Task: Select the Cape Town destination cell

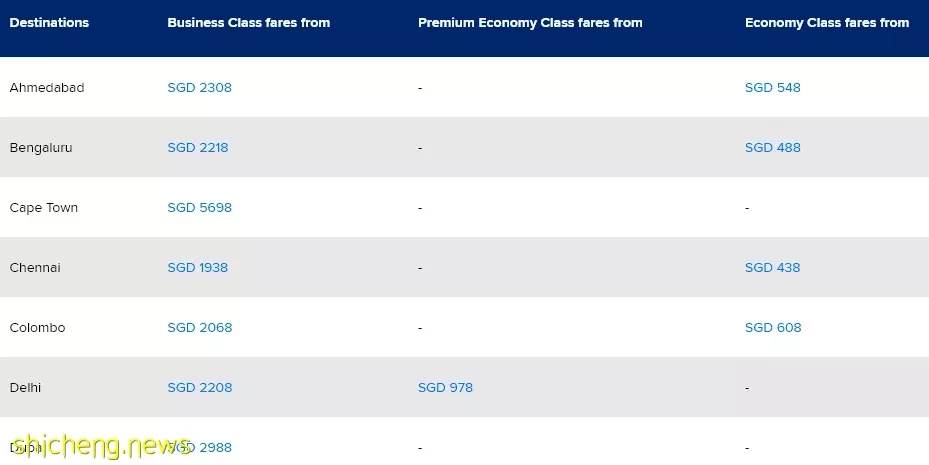Action: pos(43,208)
